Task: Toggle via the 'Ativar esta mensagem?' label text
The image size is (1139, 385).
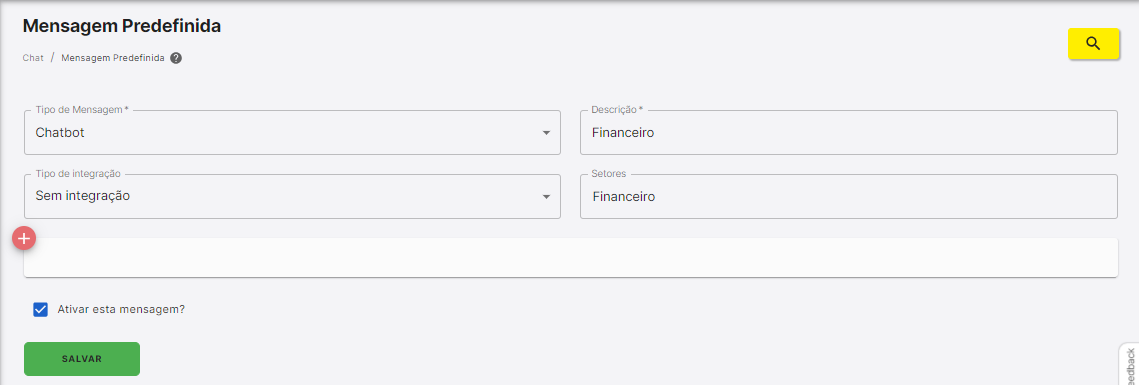Action: 121,309
